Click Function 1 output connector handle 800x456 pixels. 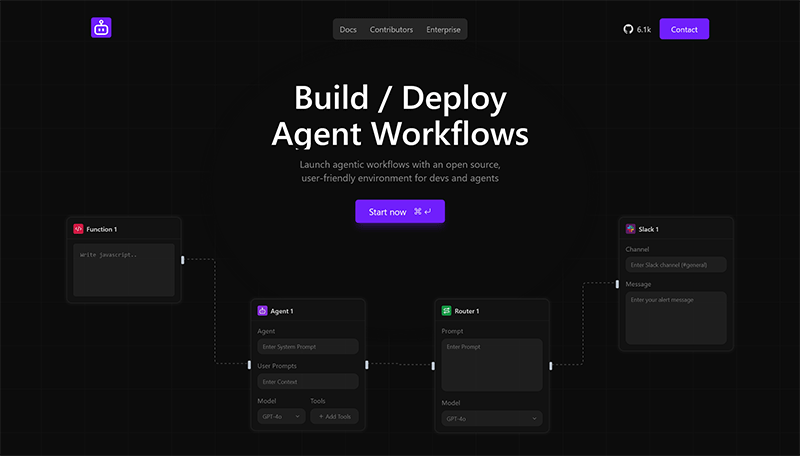(x=182, y=260)
